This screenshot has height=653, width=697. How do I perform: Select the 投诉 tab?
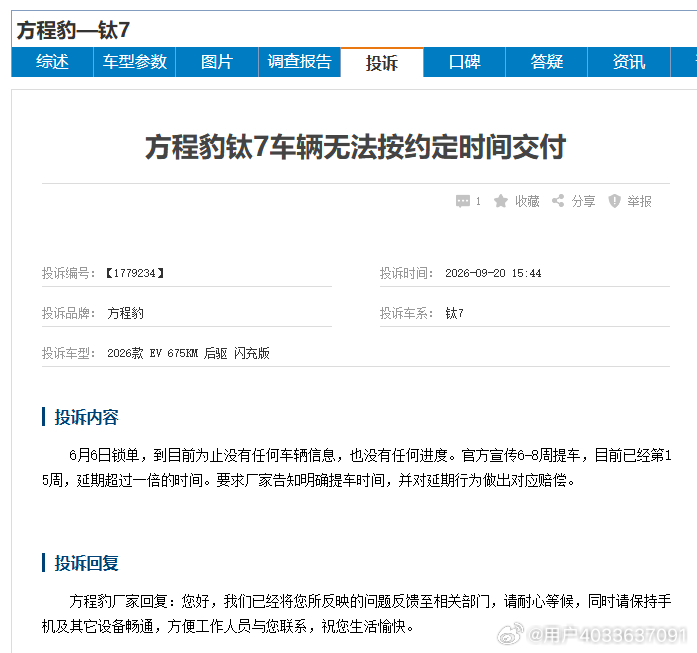click(382, 62)
